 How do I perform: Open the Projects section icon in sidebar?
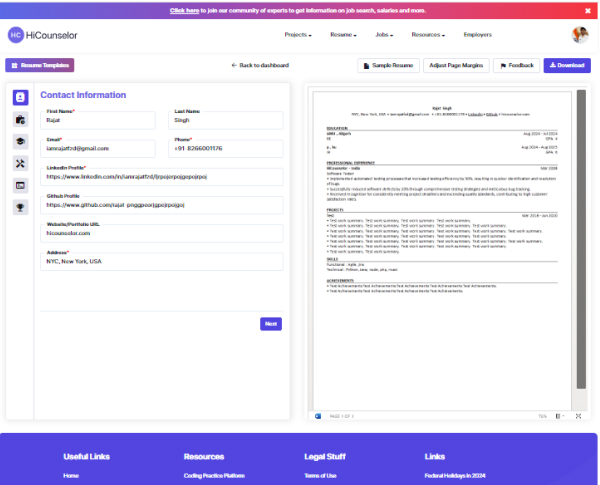click(x=20, y=185)
